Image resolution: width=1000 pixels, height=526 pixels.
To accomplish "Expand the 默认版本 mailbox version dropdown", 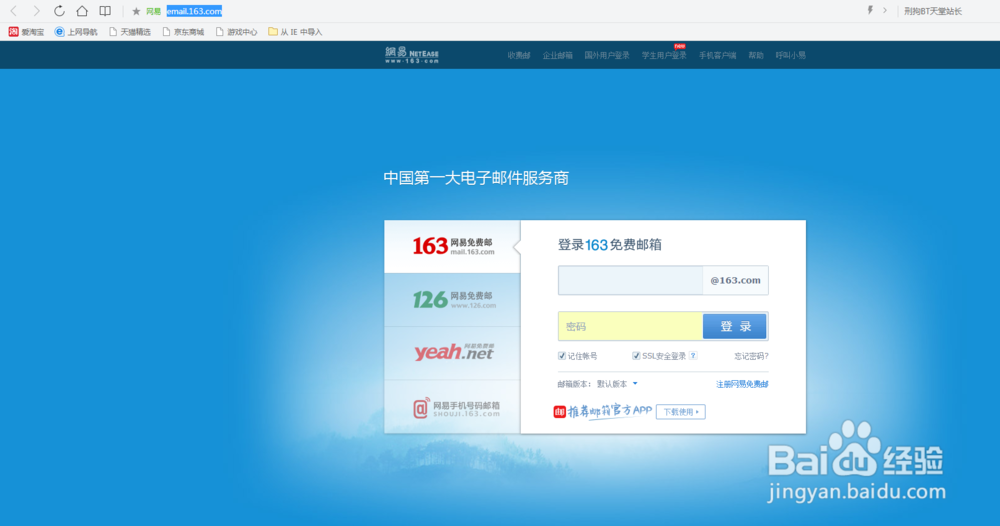I will coord(617,384).
